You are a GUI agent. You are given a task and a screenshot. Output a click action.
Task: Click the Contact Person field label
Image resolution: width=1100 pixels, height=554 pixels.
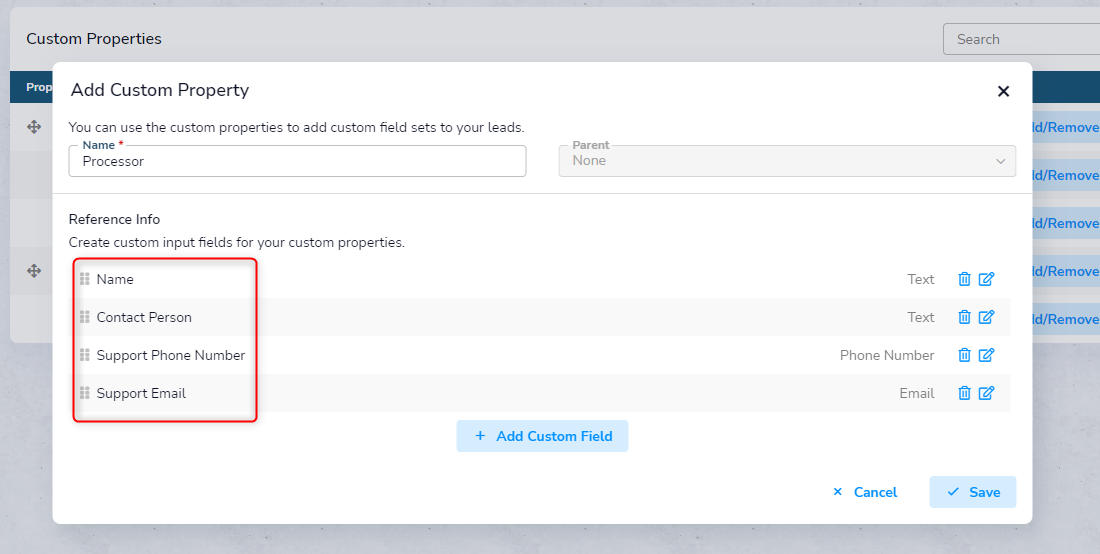[x=144, y=317]
